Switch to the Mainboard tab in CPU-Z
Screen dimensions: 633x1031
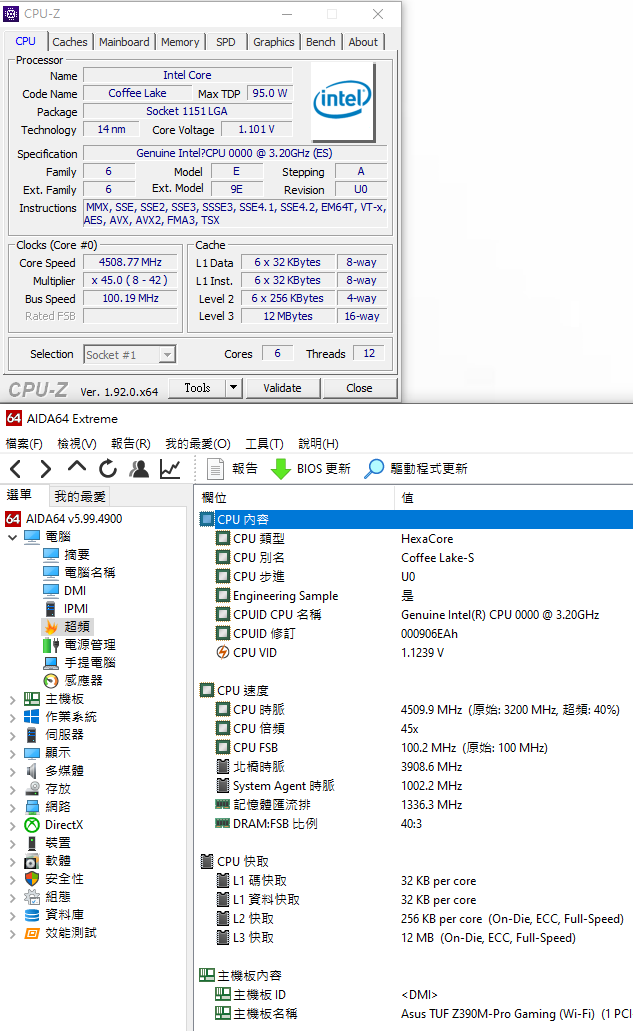point(124,42)
